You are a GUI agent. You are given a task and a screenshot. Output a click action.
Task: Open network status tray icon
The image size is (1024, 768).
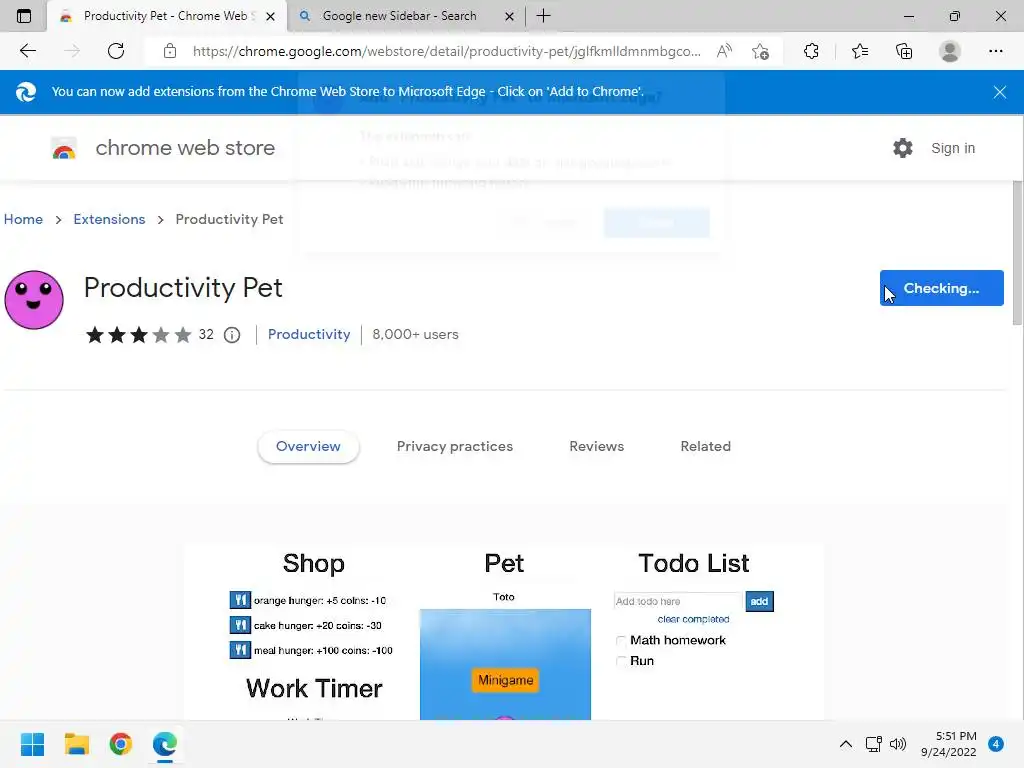pyautogui.click(x=873, y=744)
